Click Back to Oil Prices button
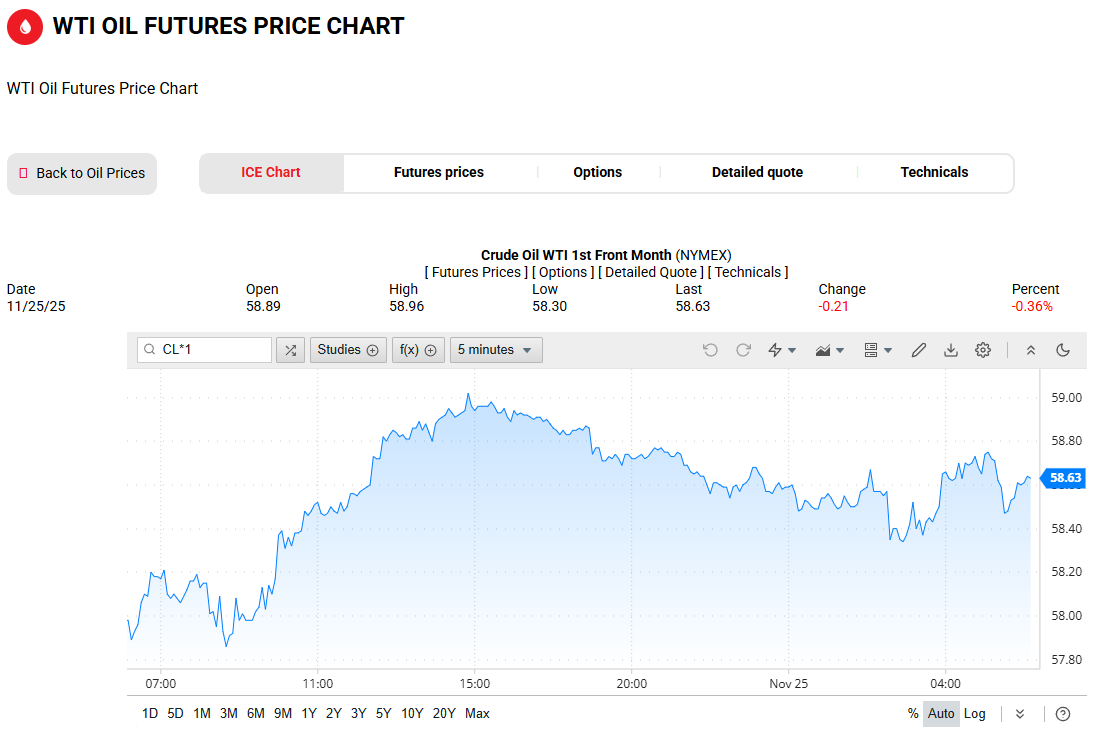 pyautogui.click(x=82, y=173)
